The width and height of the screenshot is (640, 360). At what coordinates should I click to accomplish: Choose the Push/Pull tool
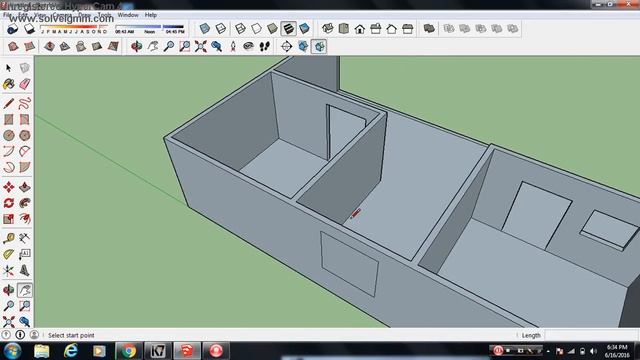click(24, 187)
